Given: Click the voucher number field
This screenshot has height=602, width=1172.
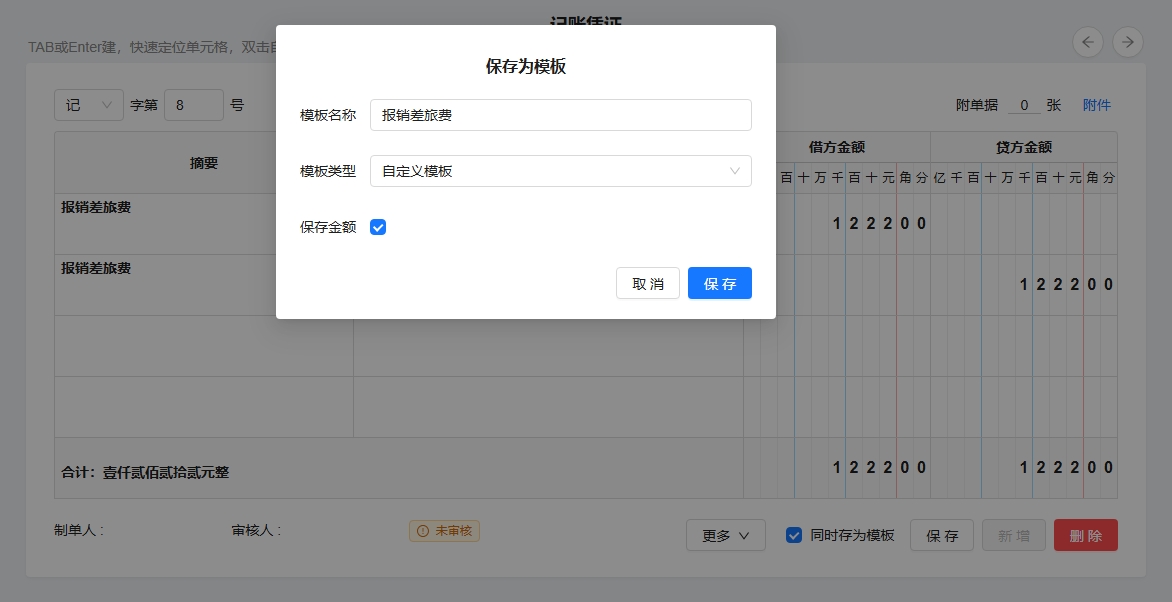Looking at the screenshot, I should [193, 105].
